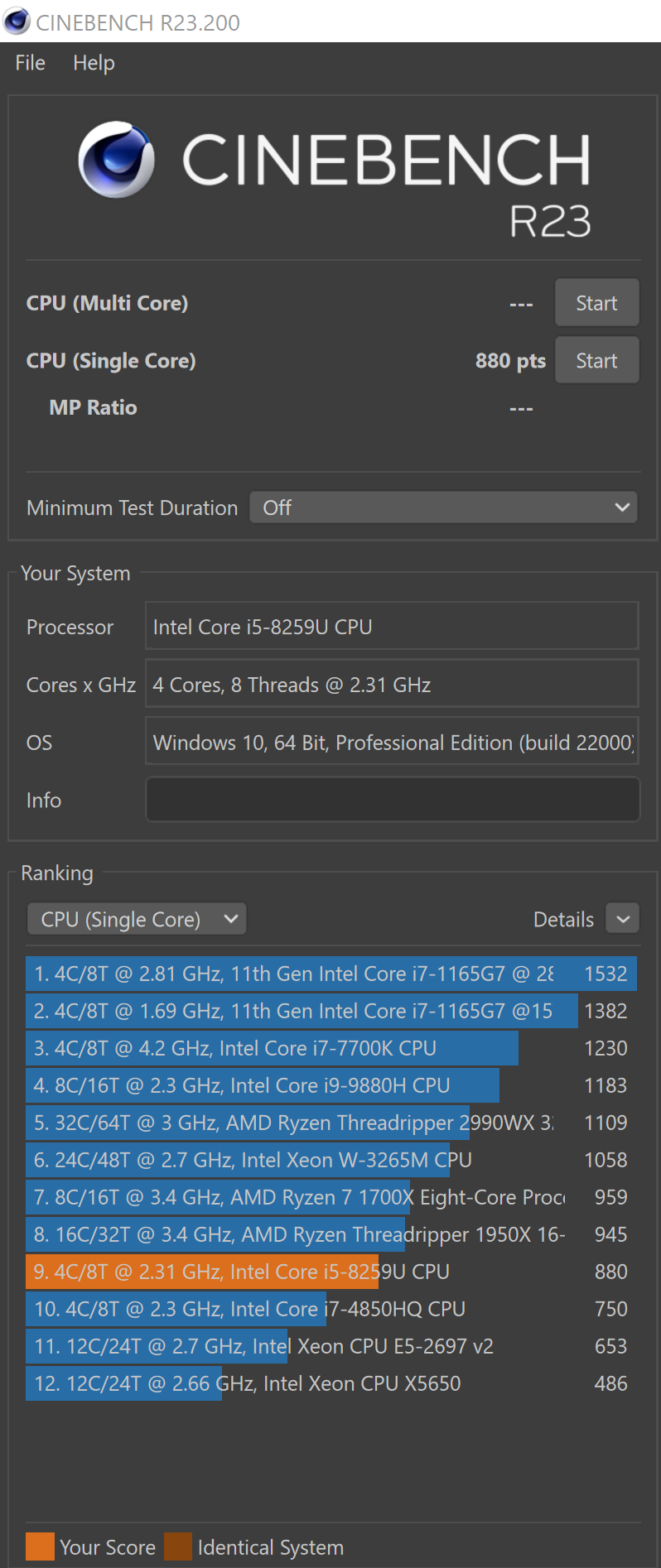This screenshot has height=1568, width=661.
Task: Start the CPU (Multi Core) test
Action: 596,303
